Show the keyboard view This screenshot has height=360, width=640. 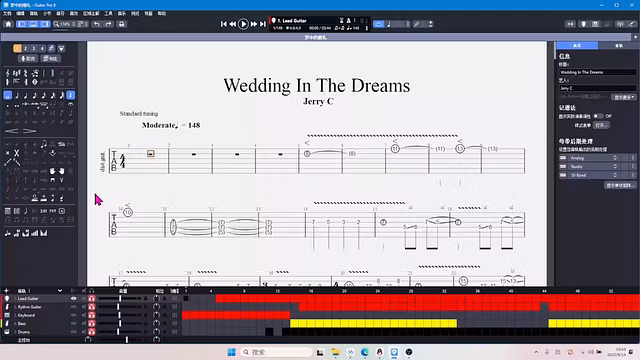coord(596,24)
